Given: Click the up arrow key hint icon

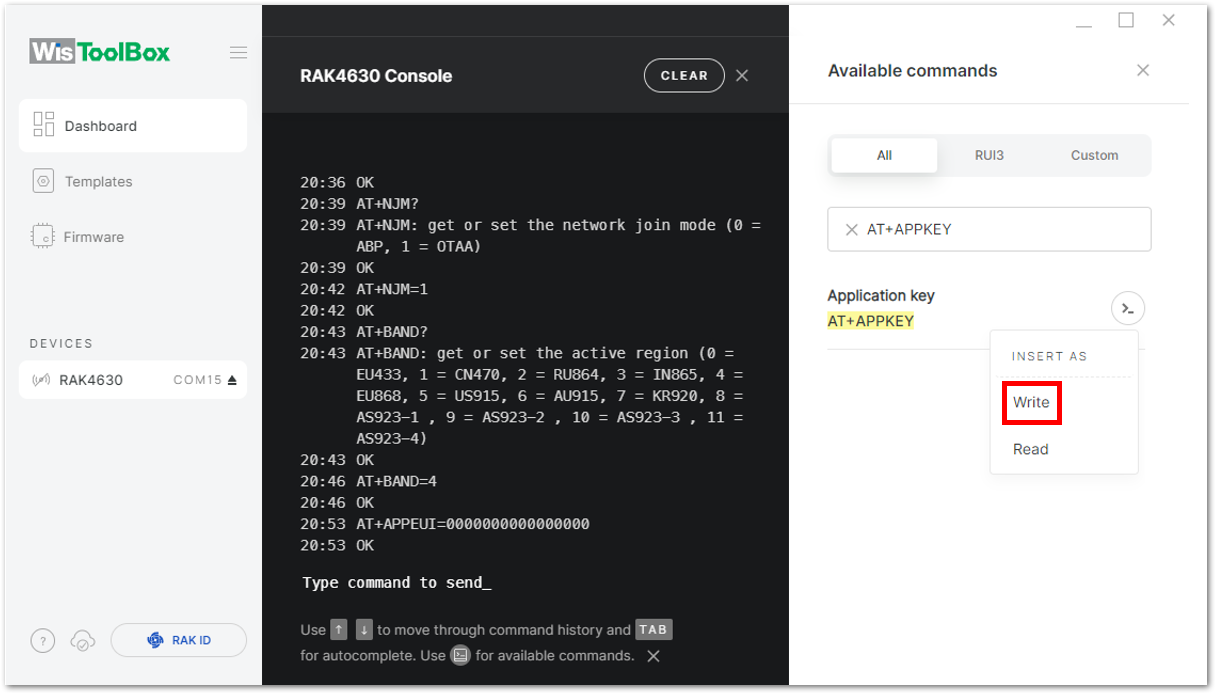Looking at the screenshot, I should pos(340,630).
